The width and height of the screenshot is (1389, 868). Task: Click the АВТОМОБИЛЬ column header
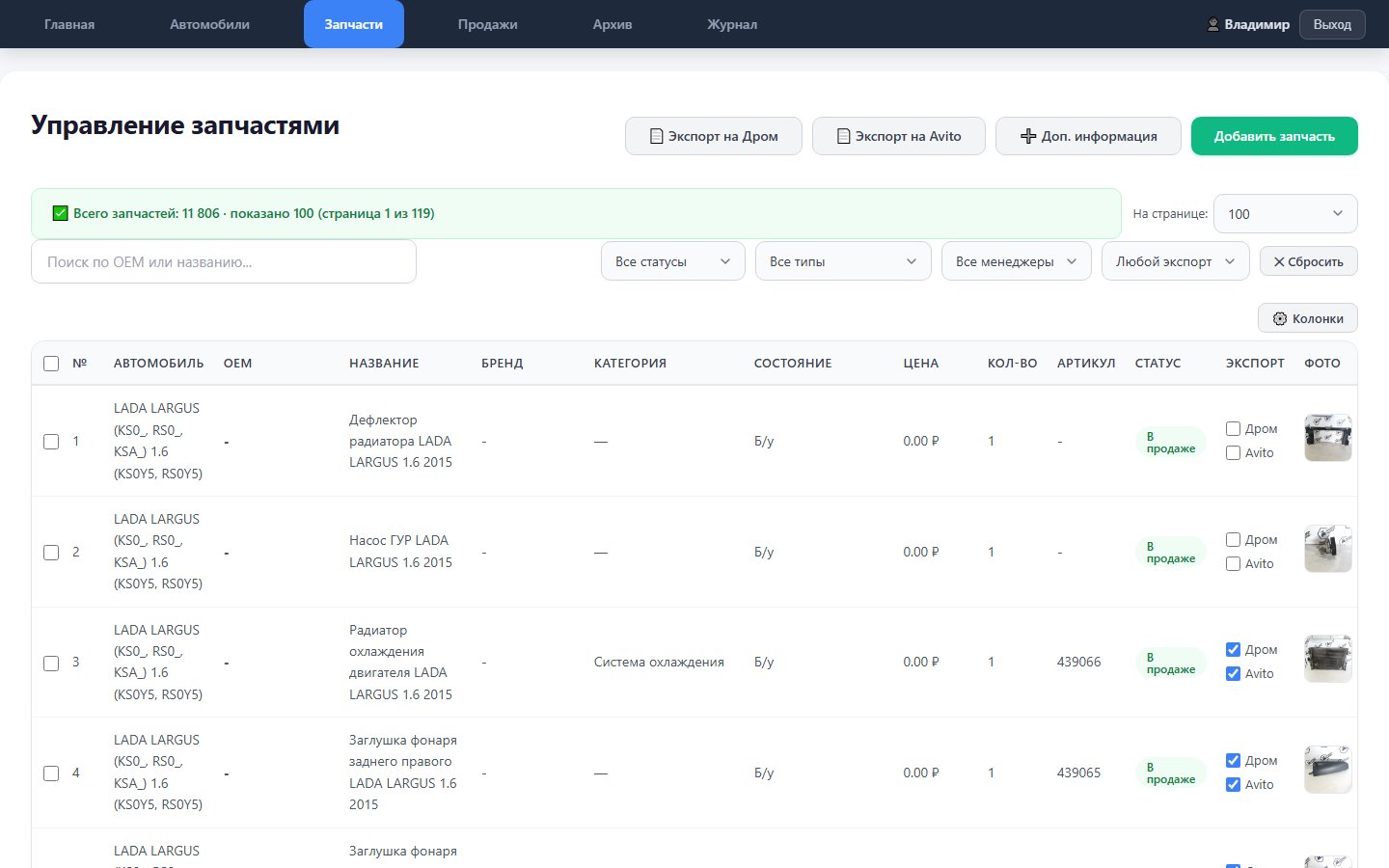pyautogui.click(x=158, y=364)
